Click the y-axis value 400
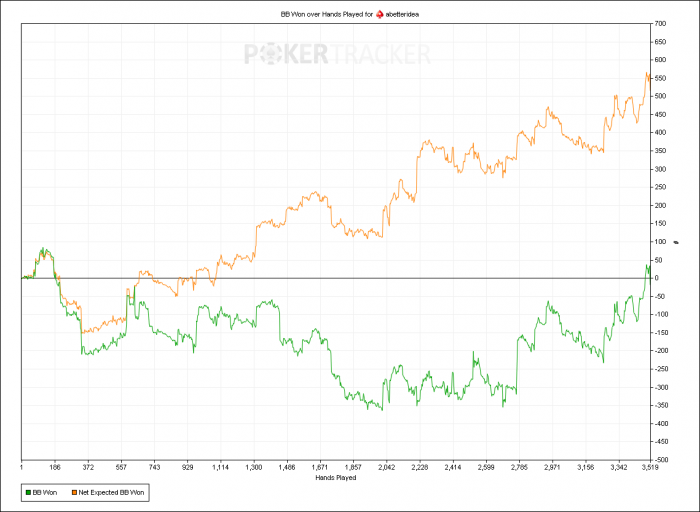Image resolution: width=700 pixels, height=512 pixels. point(660,133)
